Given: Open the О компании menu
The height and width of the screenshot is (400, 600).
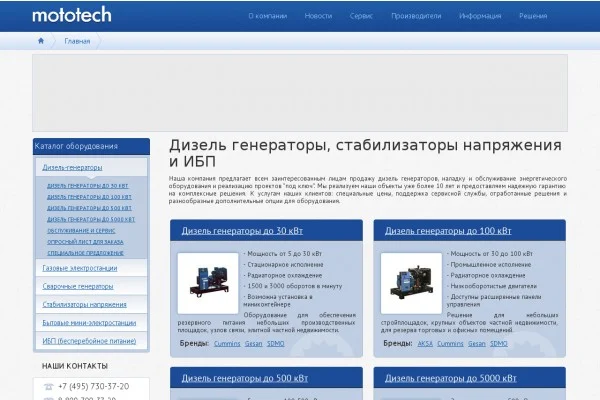Looking at the screenshot, I should (267, 16).
